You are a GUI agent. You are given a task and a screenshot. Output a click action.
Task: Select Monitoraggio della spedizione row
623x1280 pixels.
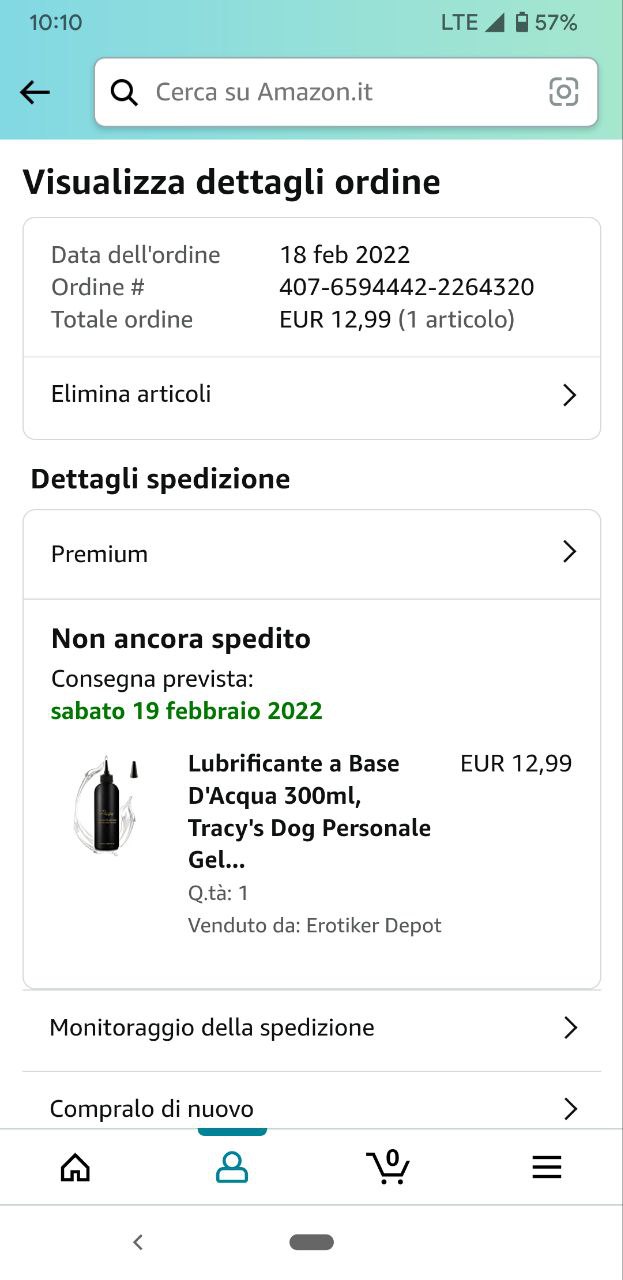(212, 1028)
